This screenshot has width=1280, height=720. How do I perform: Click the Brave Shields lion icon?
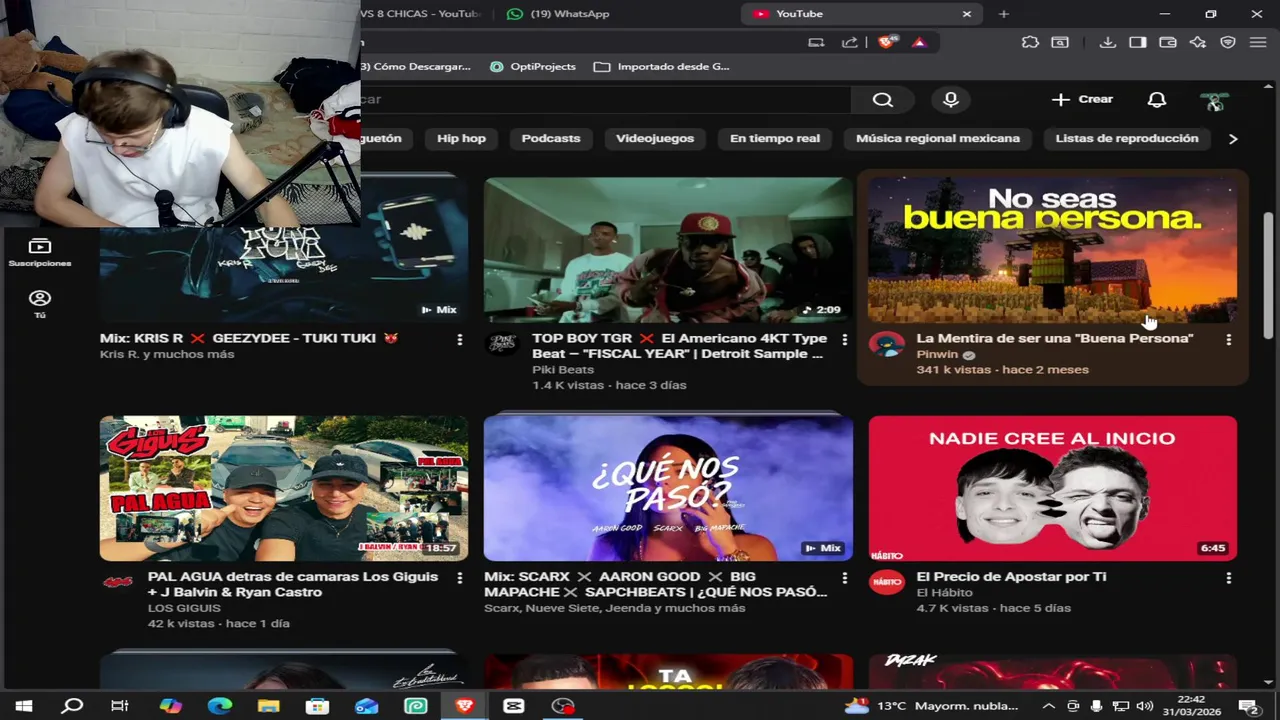[x=886, y=42]
